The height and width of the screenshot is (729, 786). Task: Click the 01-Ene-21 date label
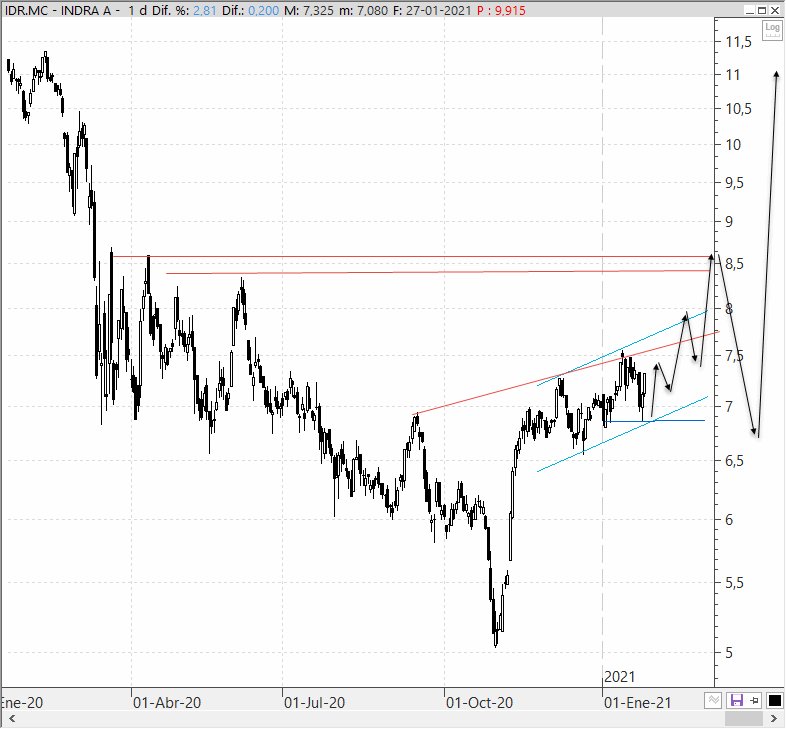(x=638, y=703)
